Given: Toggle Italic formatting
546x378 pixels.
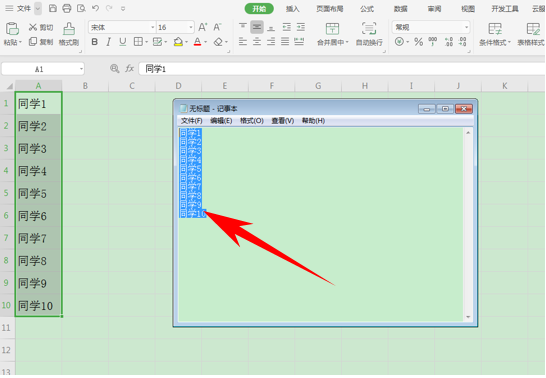Looking at the screenshot, I should tap(109, 42).
